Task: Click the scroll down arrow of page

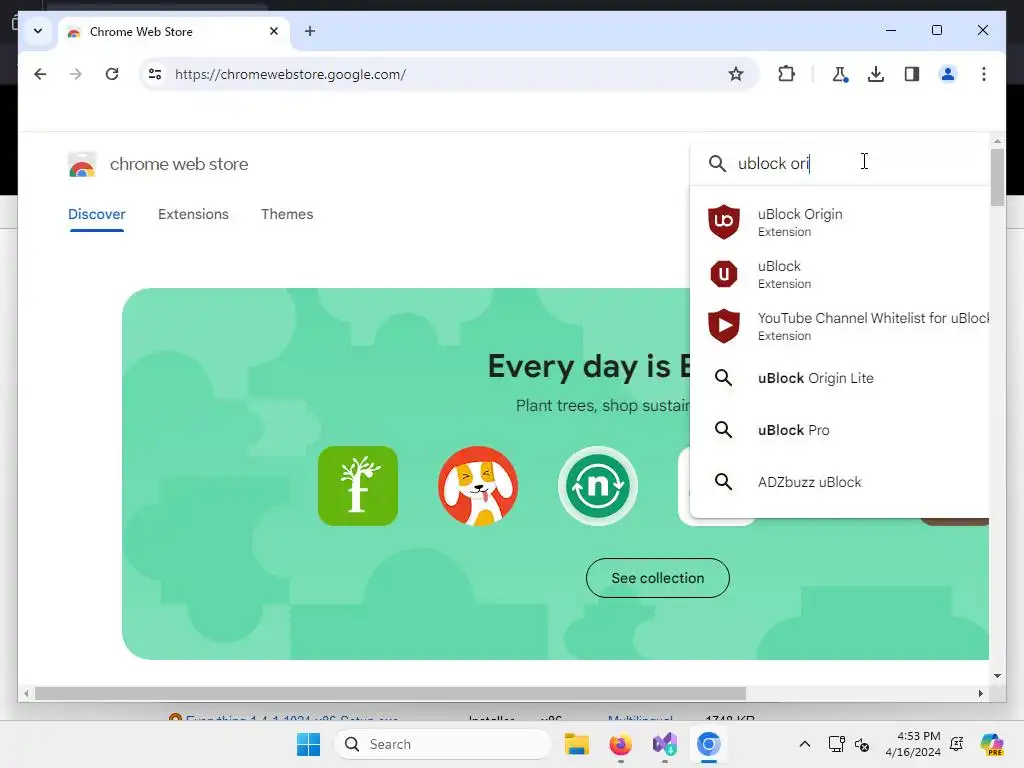Action: click(x=997, y=676)
